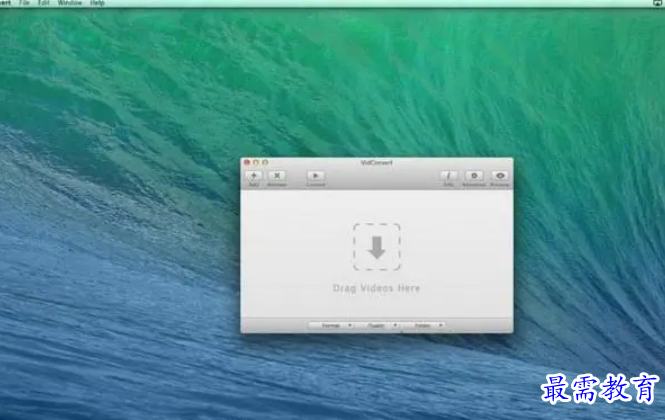Open the Quality dropdown
The width and height of the screenshot is (665, 420).
click(x=377, y=325)
